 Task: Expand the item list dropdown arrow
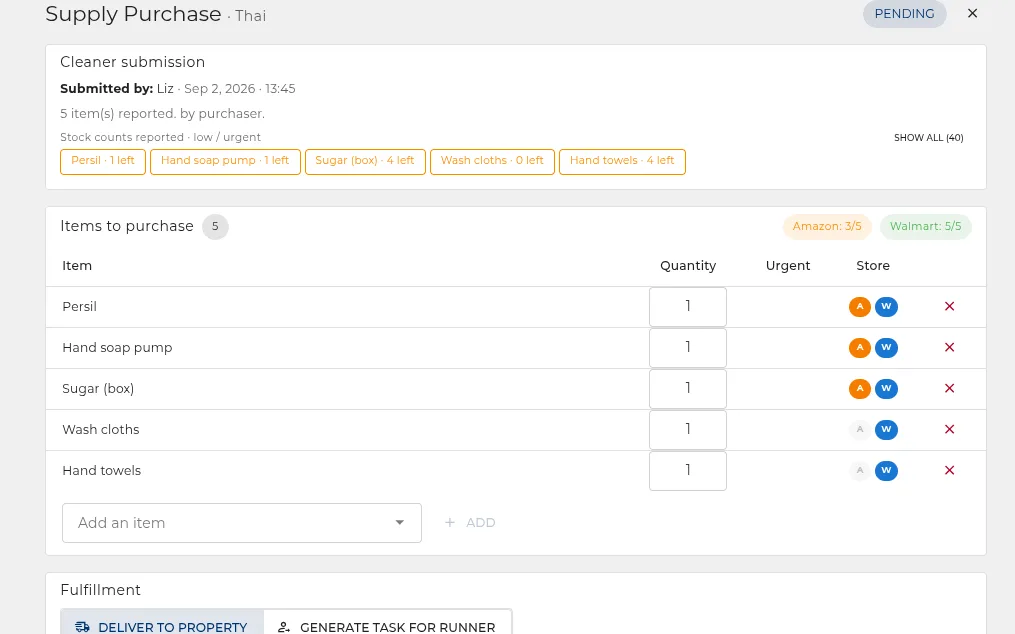click(399, 523)
